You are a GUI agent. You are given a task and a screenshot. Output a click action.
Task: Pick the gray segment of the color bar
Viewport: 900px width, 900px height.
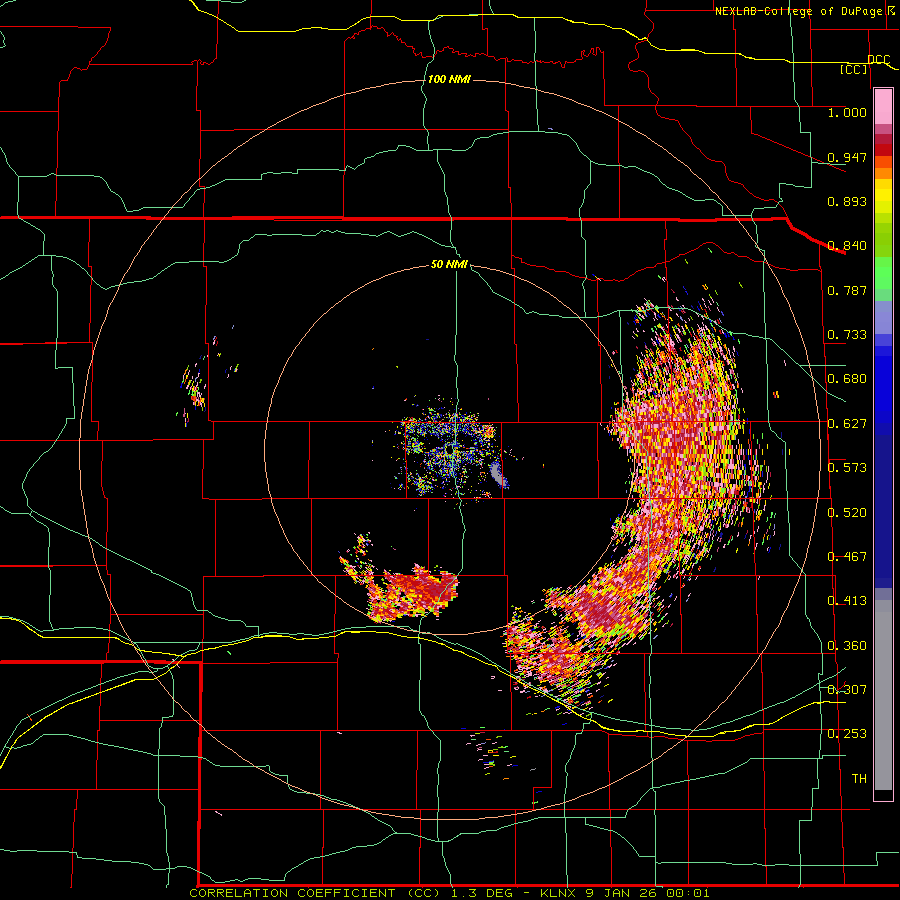click(883, 695)
